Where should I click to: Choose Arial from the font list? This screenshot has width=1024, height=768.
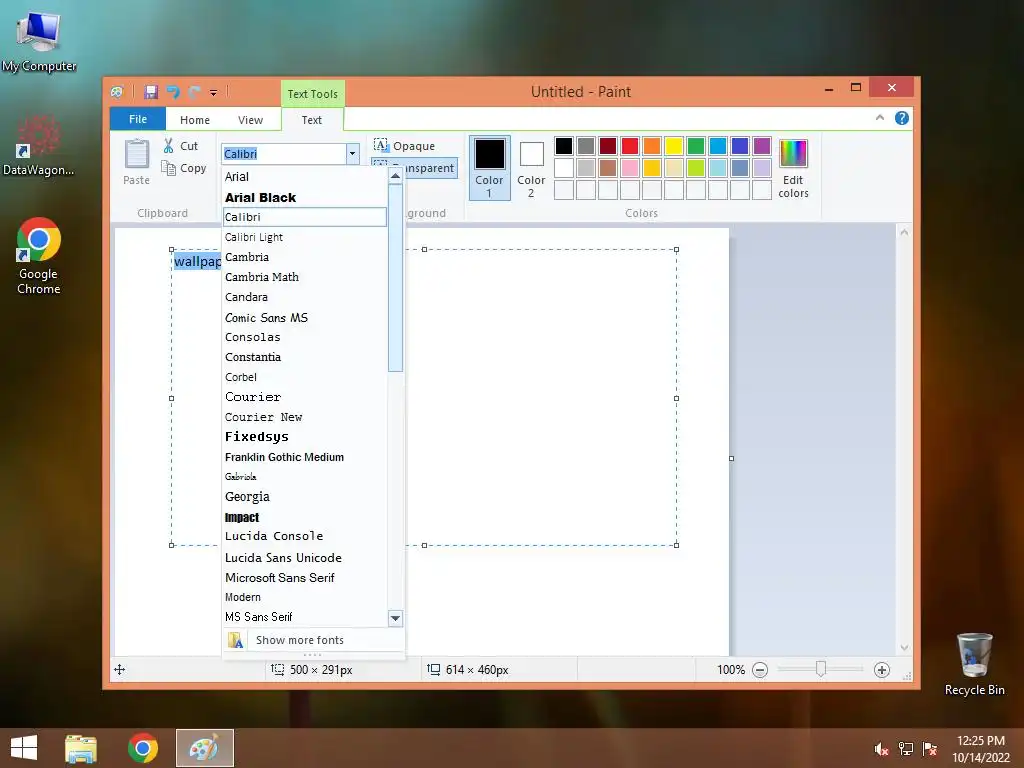pos(305,176)
